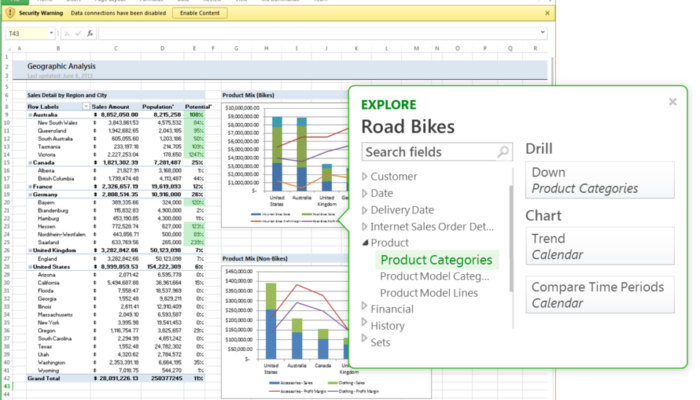This screenshot has height=400, width=700.
Task: Click the Australia bar in Bikes chart
Action: coord(302,154)
